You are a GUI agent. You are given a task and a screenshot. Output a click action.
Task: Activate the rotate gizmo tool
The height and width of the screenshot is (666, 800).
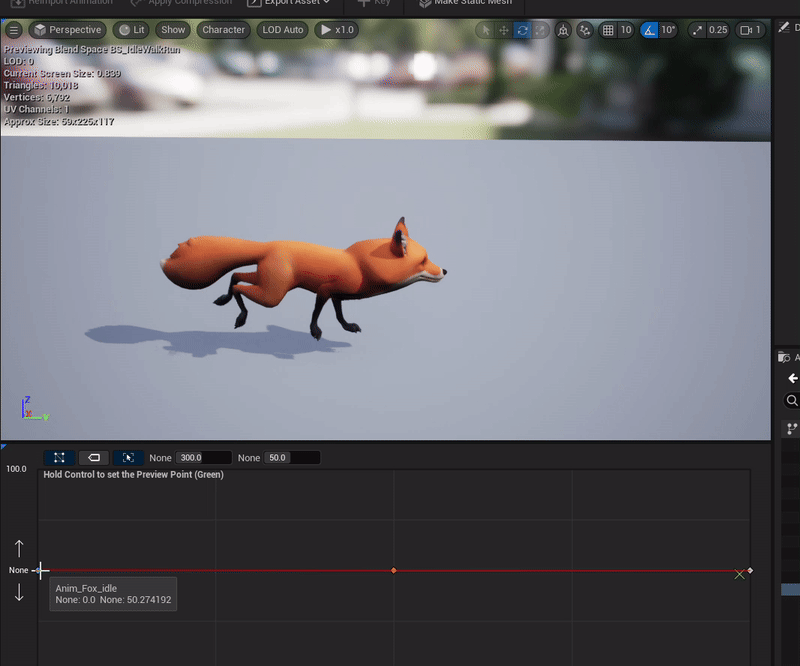pos(522,30)
